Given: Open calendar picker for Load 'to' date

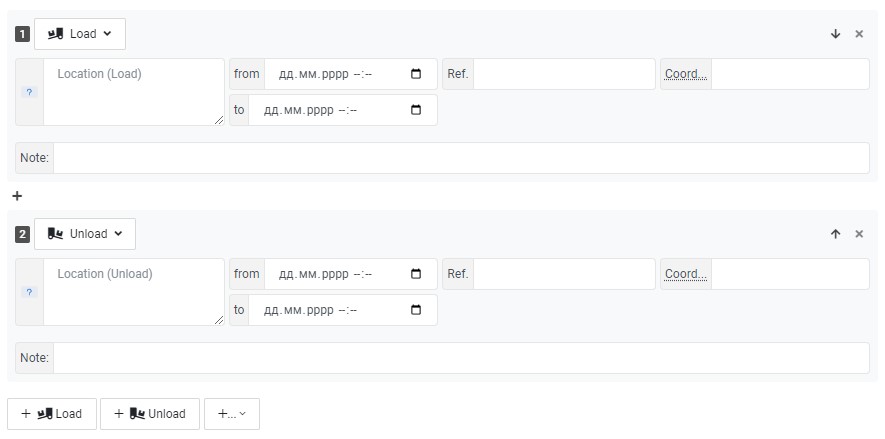Looking at the screenshot, I should click(416, 110).
